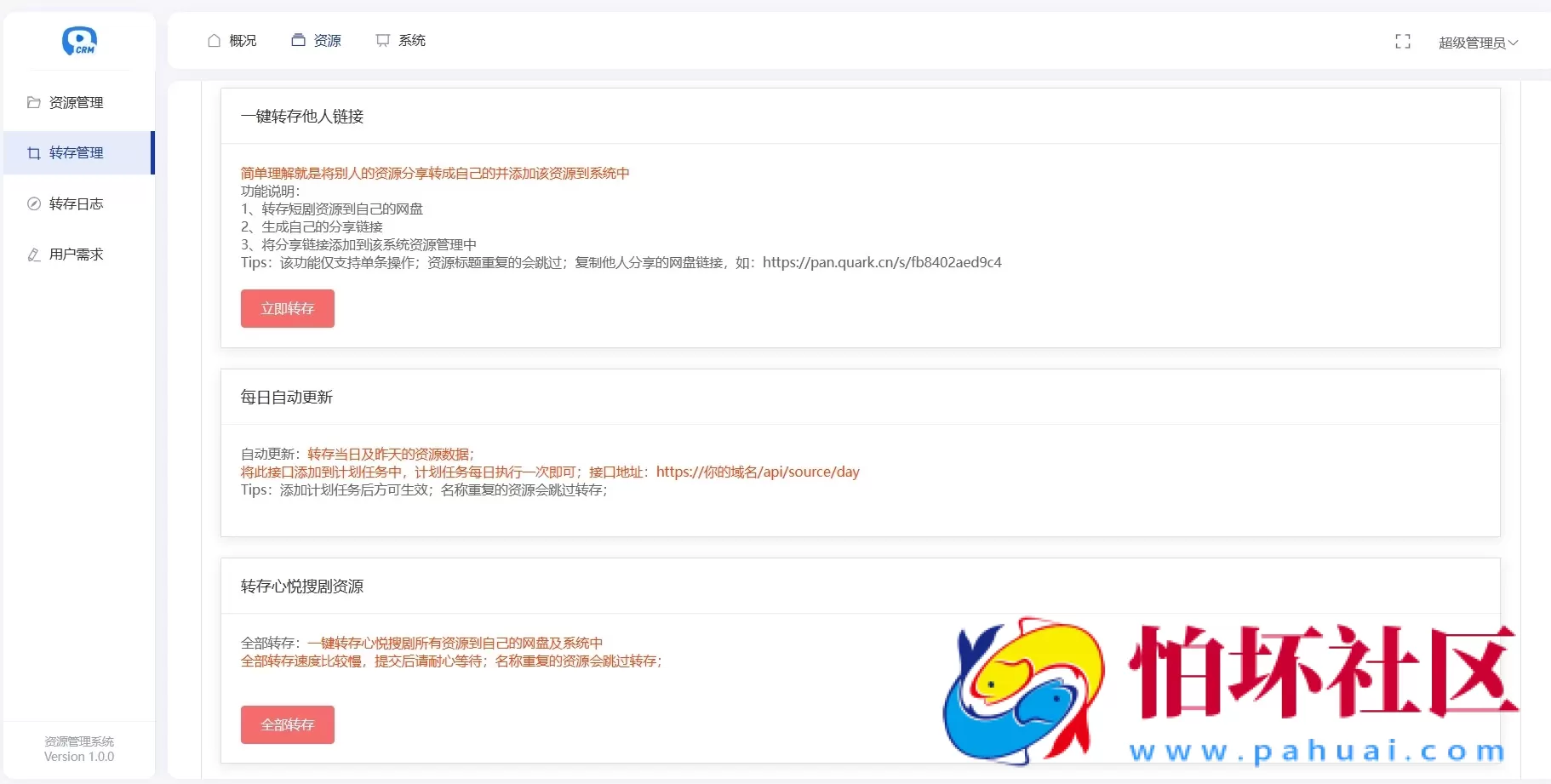This screenshot has height=784, width=1551.
Task: Open the 资源管理 sidebar entry
Action: tap(76, 102)
